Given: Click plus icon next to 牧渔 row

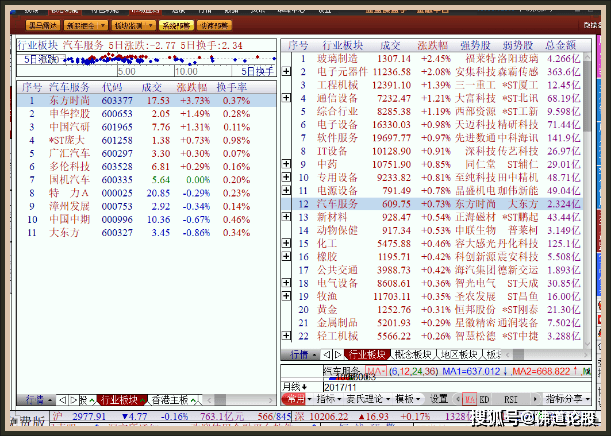Looking at the screenshot, I should [288, 296].
